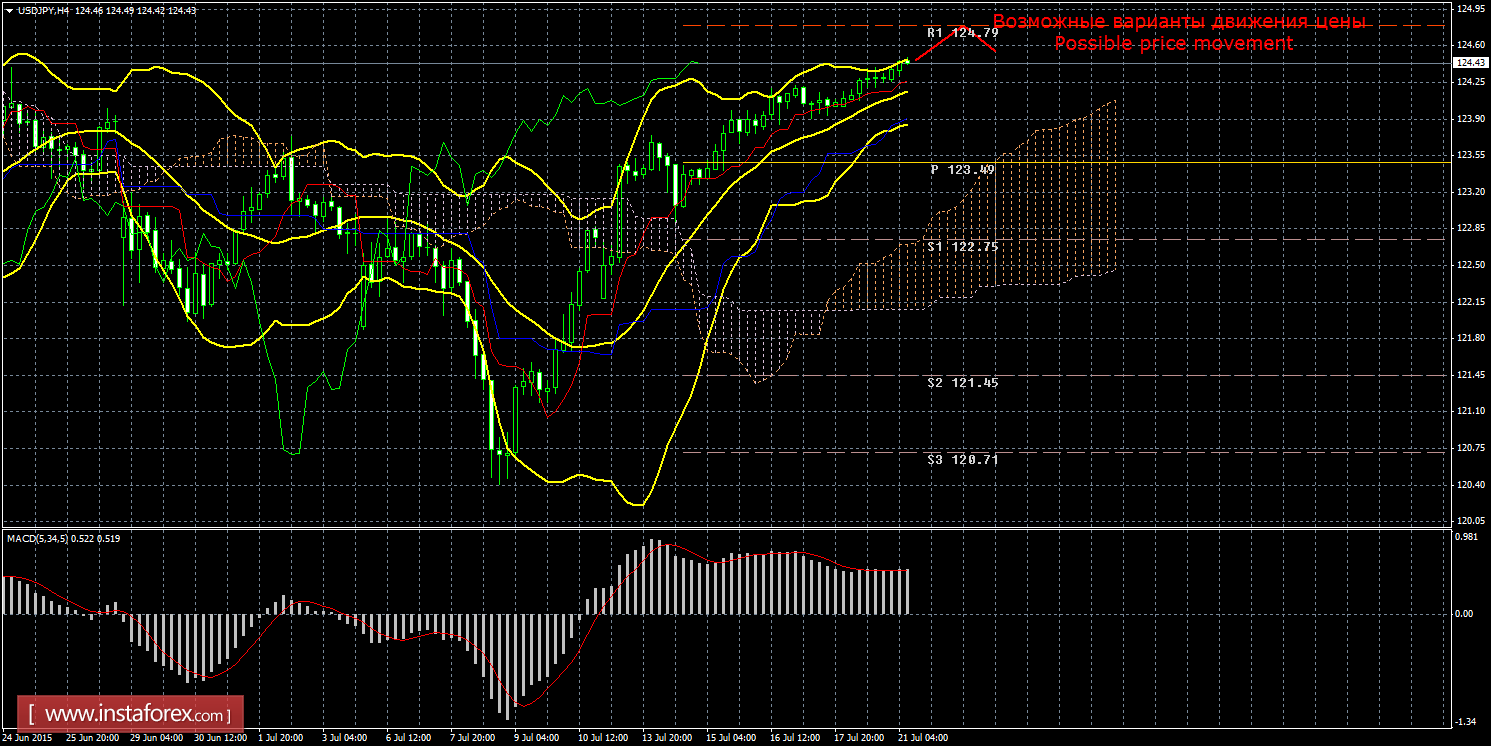Select the S2 121.45 support label
Viewport: 1491px width, 746px height.
962,383
